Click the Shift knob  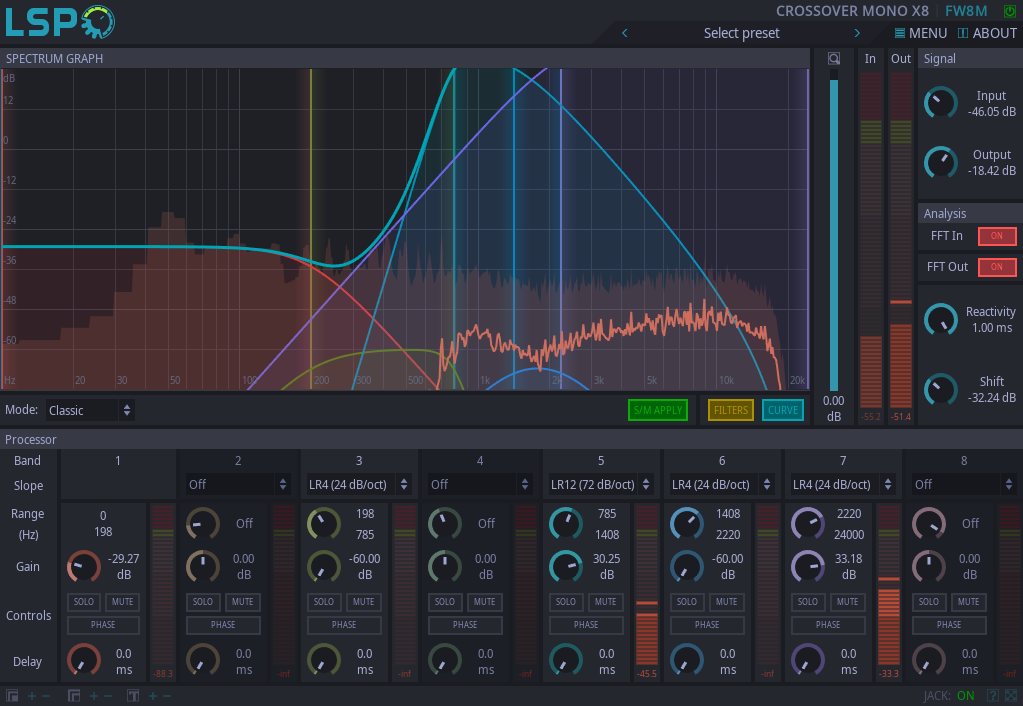(940, 389)
